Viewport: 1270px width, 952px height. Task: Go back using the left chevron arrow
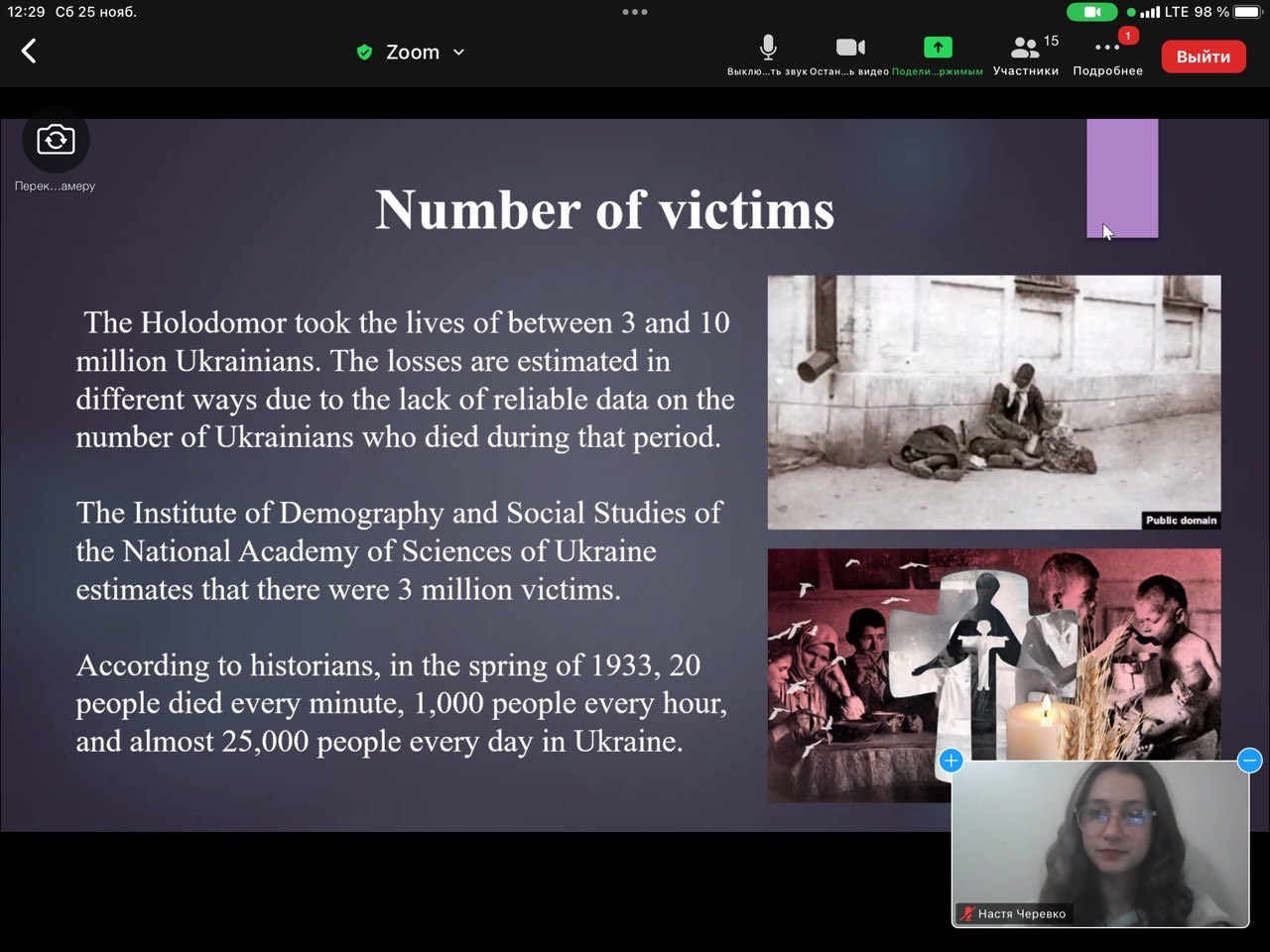coord(29,52)
